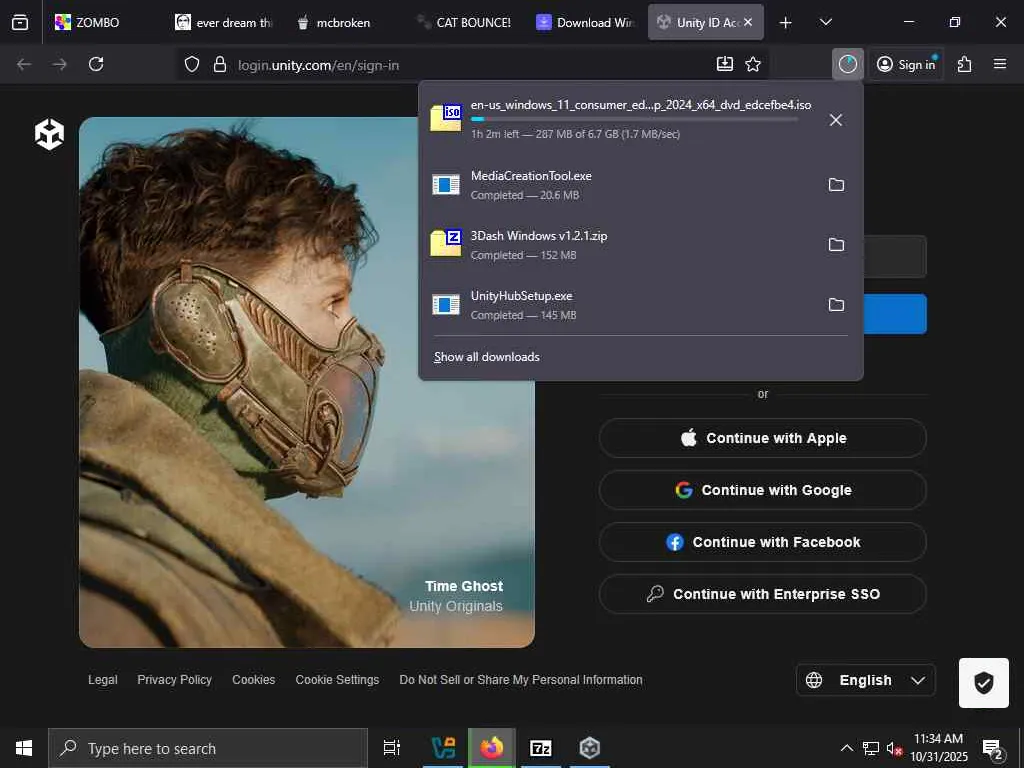
Task: Click the shield checkmark privacy badge
Action: pyautogui.click(x=984, y=683)
